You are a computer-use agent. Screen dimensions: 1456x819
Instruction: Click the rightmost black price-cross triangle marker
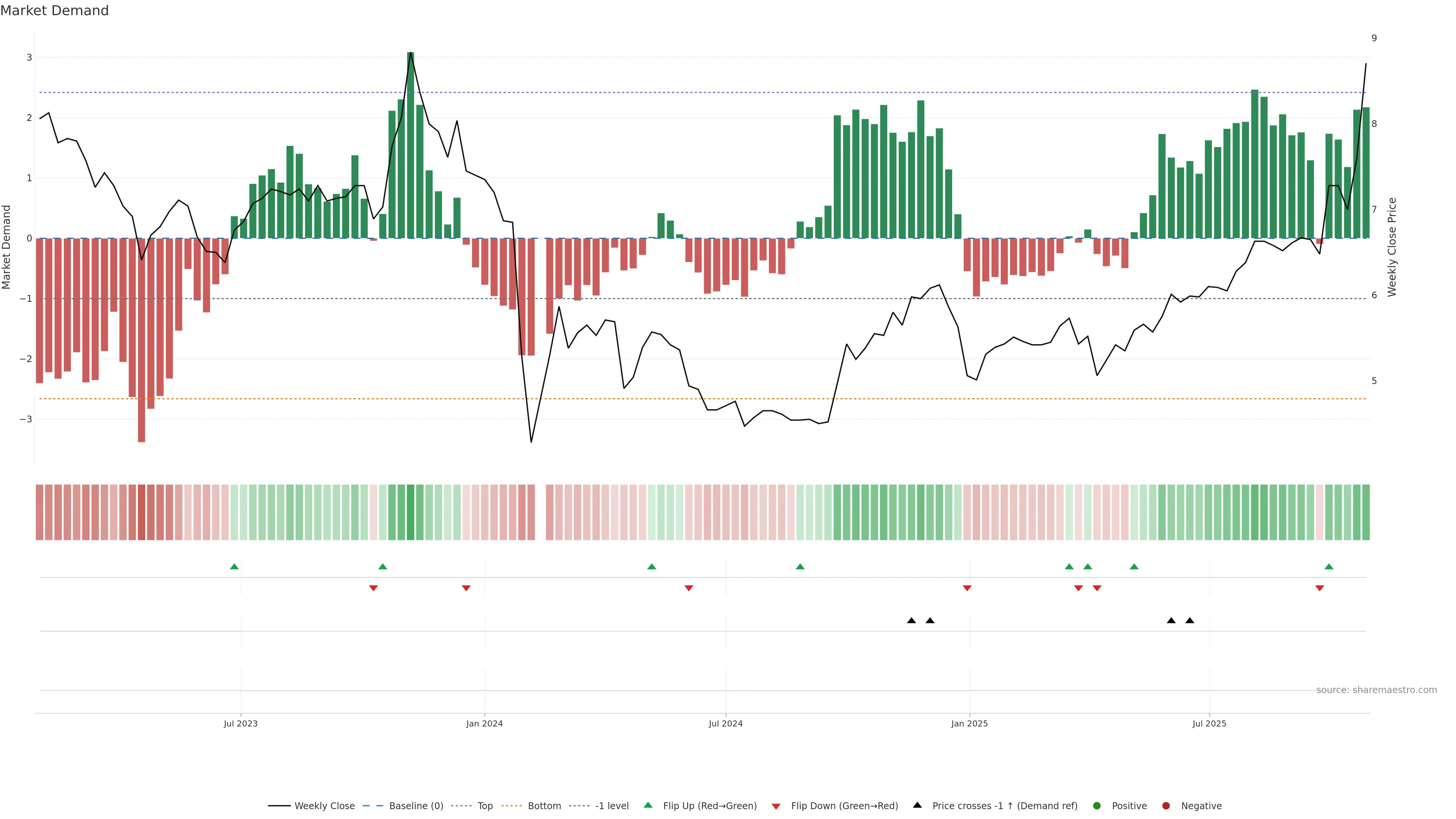pyautogui.click(x=1189, y=621)
